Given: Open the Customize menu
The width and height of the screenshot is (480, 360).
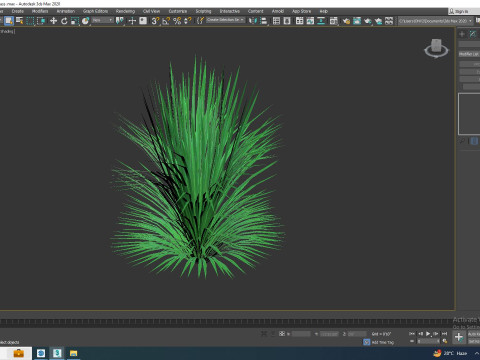Looking at the screenshot, I should [178, 11].
